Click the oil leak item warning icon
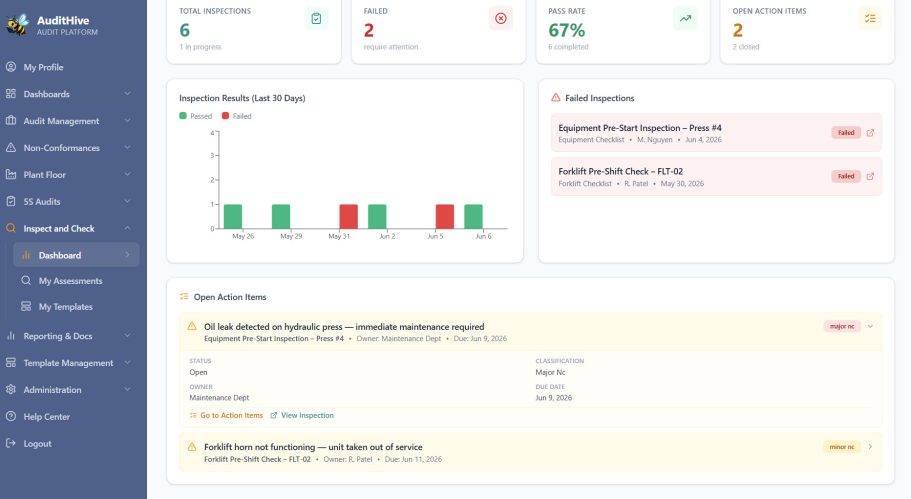 192,326
